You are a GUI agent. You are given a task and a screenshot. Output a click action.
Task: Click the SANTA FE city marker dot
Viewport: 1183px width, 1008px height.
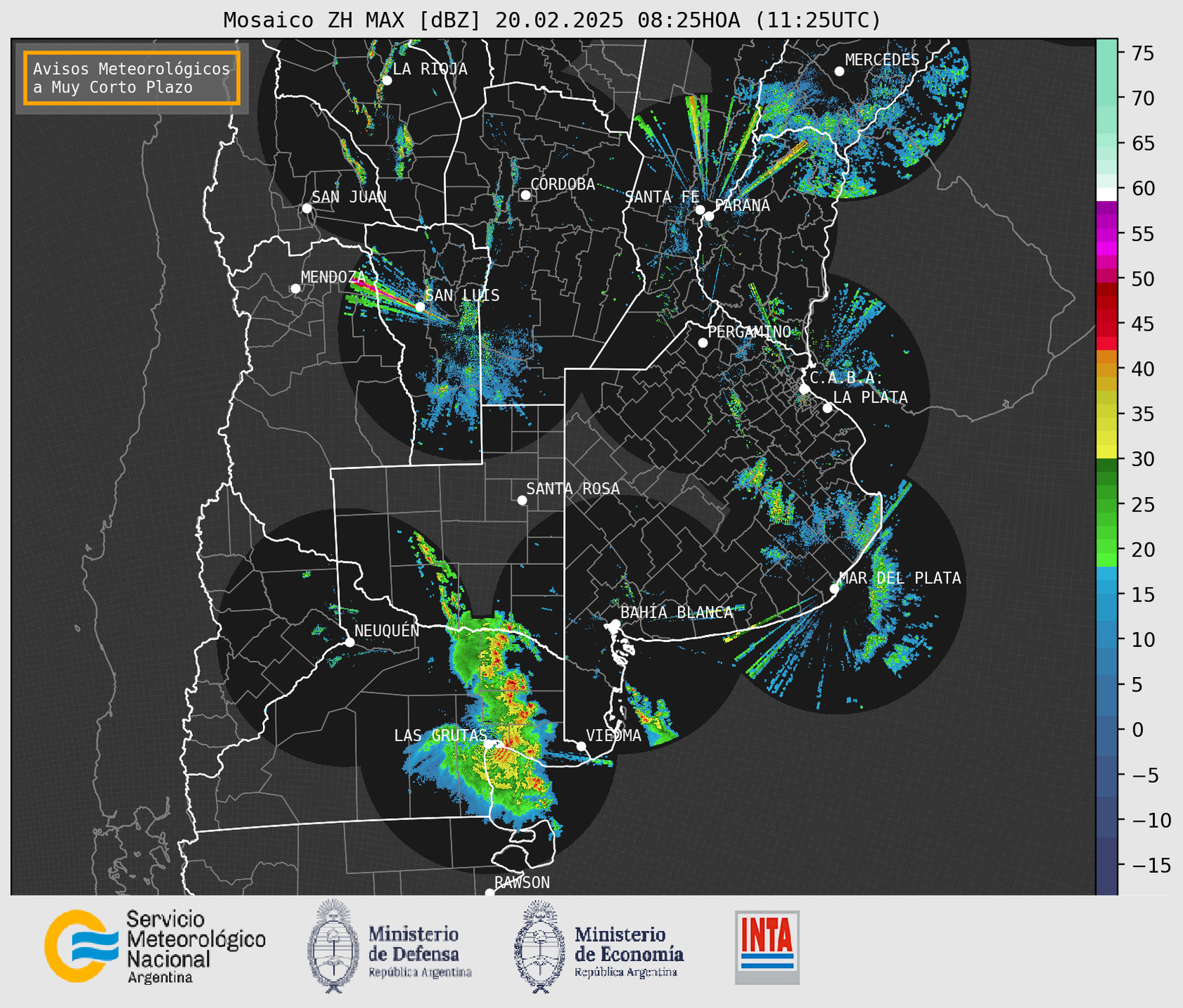click(700, 210)
